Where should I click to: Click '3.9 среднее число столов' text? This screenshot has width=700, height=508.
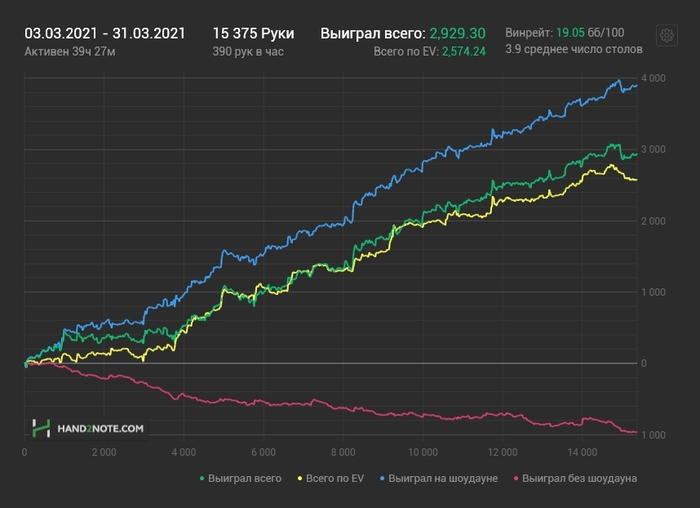[574, 49]
